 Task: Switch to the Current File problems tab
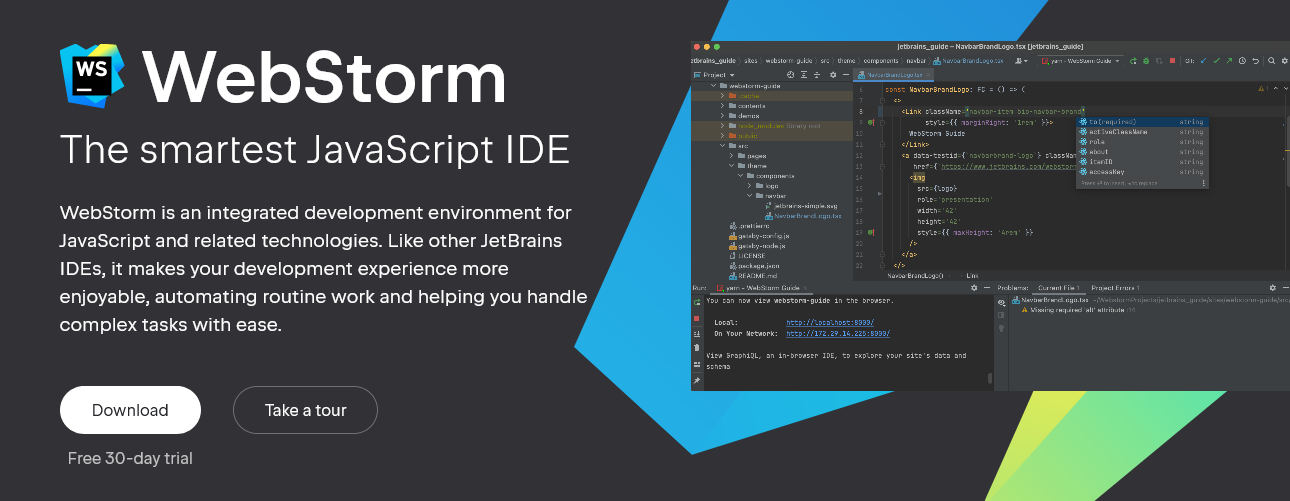[1059, 288]
